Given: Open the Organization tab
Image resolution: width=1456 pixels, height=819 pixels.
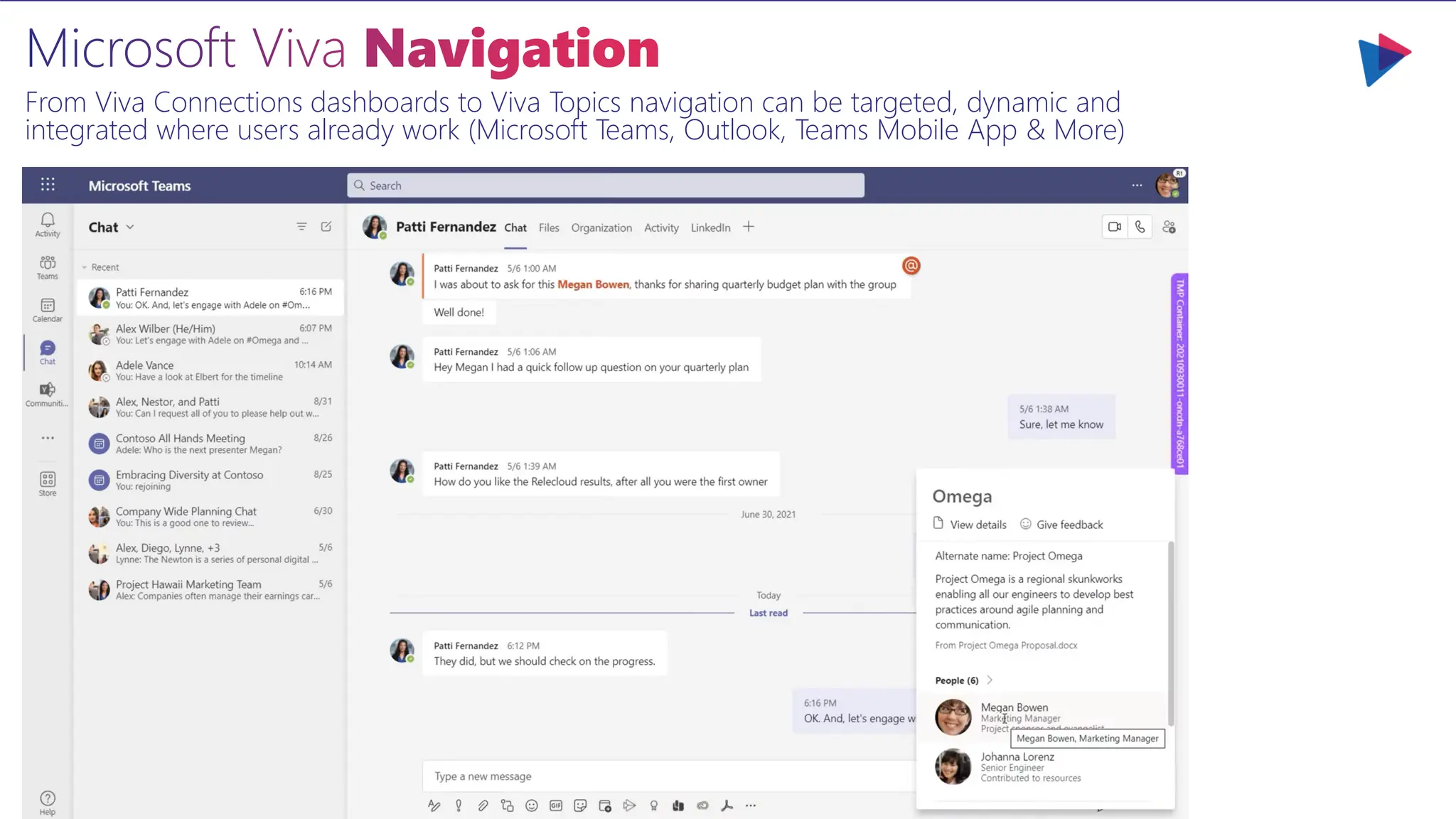Looking at the screenshot, I should tap(601, 227).
